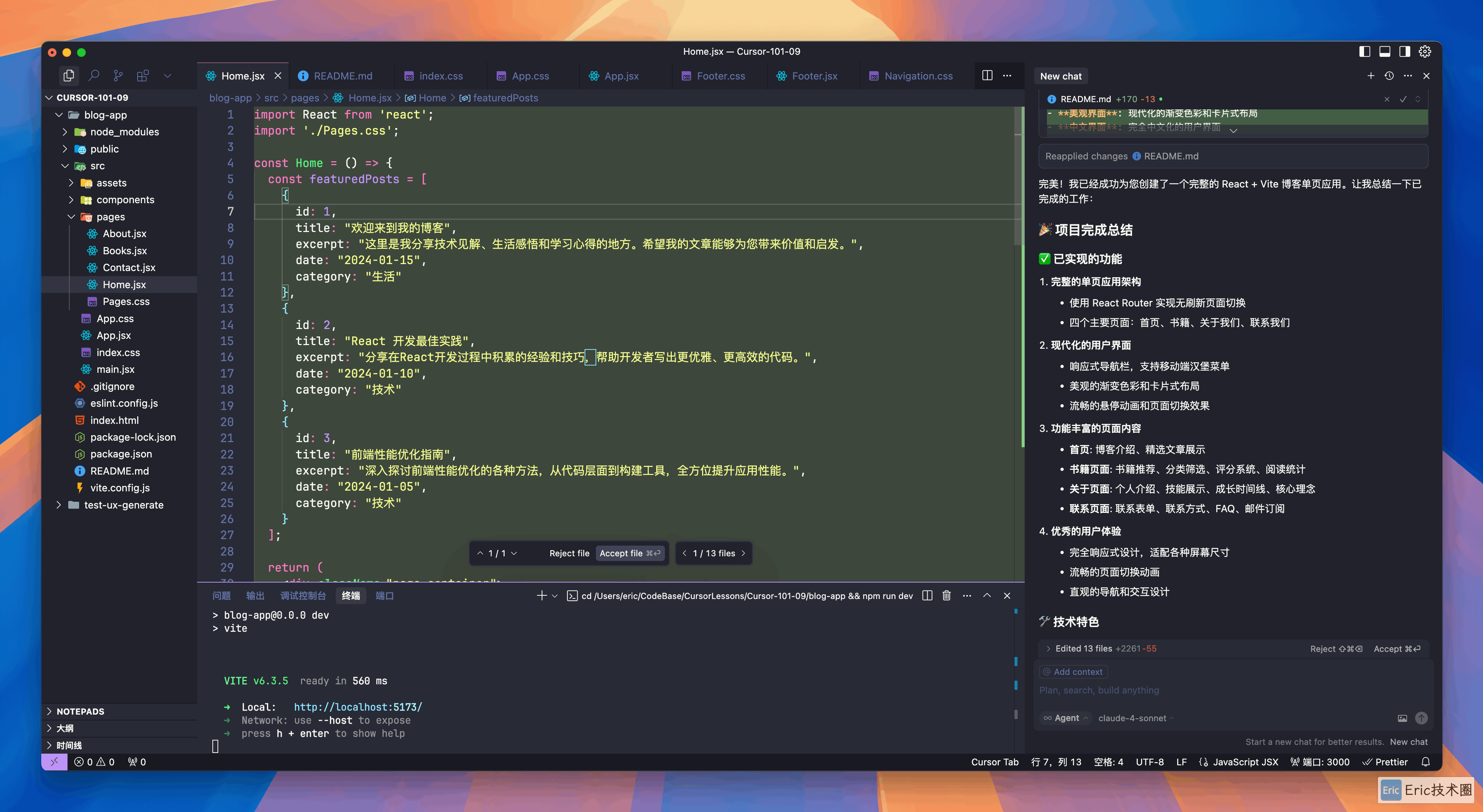The height and width of the screenshot is (812, 1483).
Task: Close the Home.jsx tab
Action: click(x=278, y=76)
